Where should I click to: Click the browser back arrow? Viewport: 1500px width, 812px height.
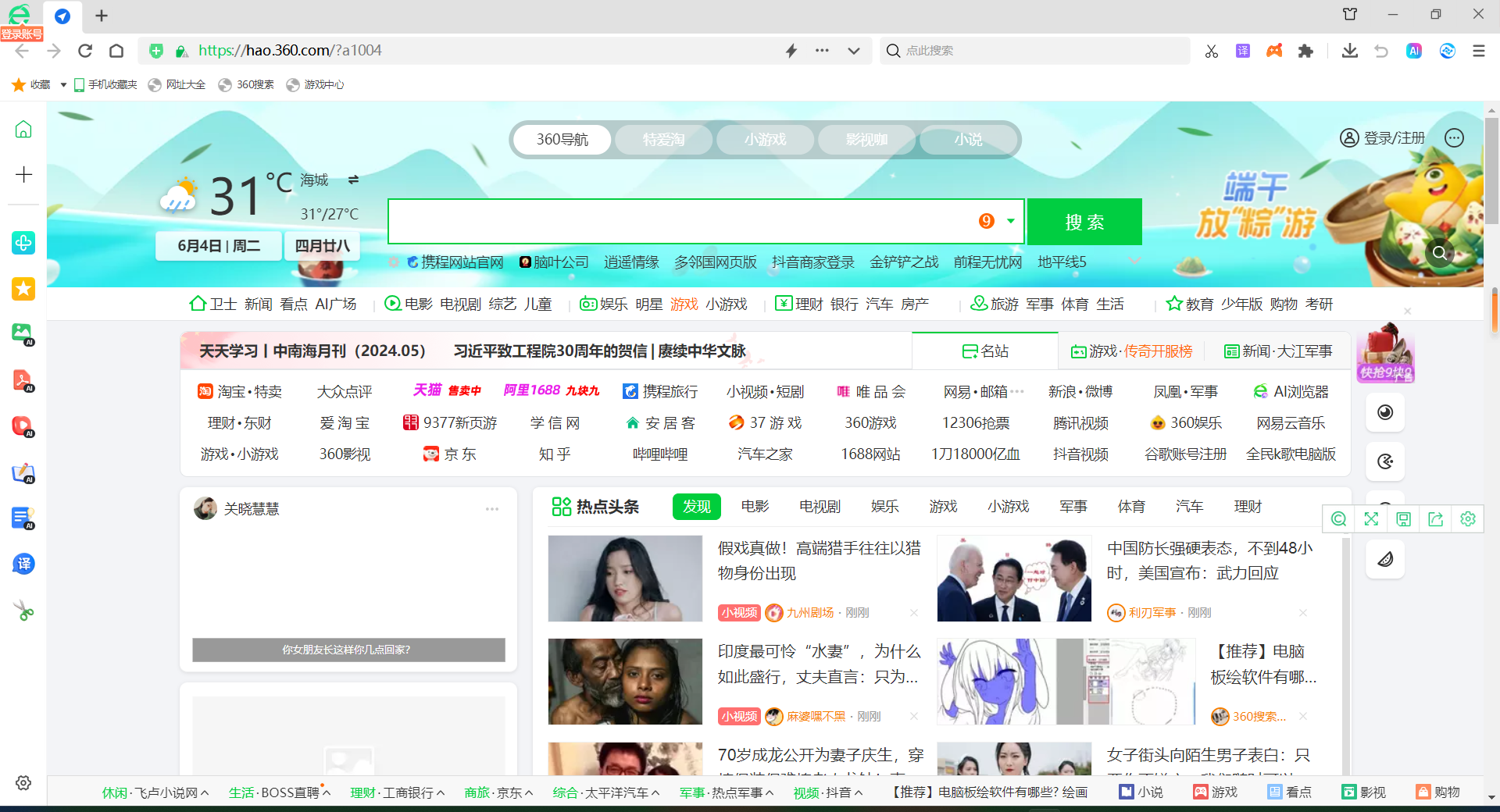[22, 51]
